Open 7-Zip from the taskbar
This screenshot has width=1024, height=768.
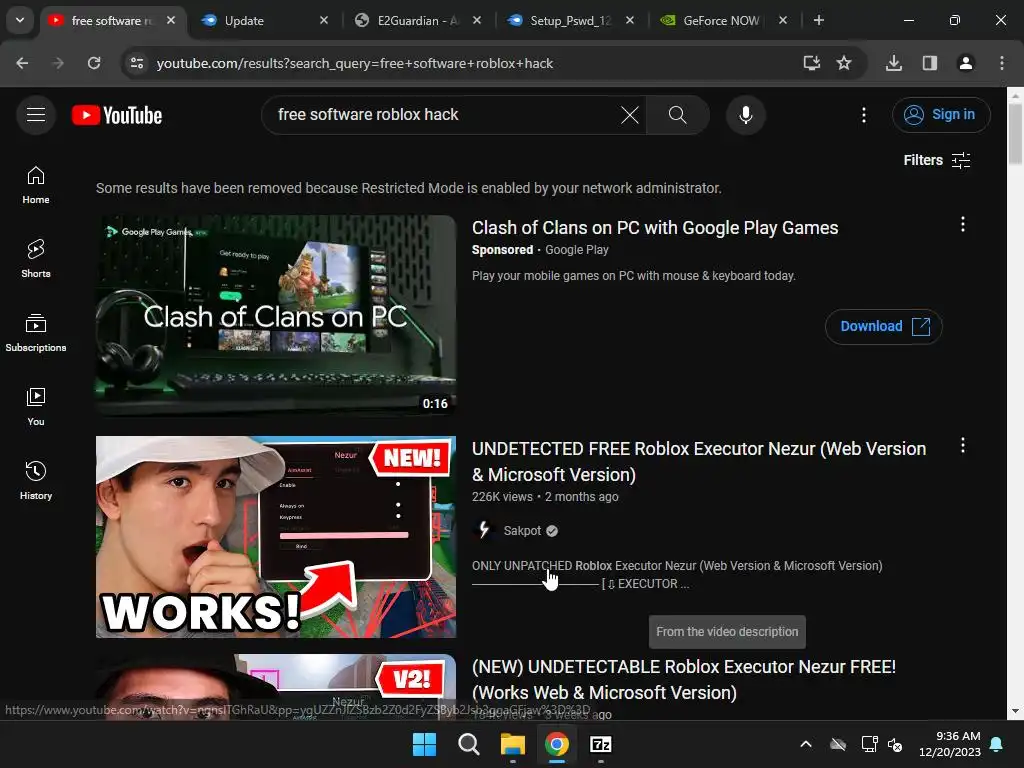(x=601, y=744)
